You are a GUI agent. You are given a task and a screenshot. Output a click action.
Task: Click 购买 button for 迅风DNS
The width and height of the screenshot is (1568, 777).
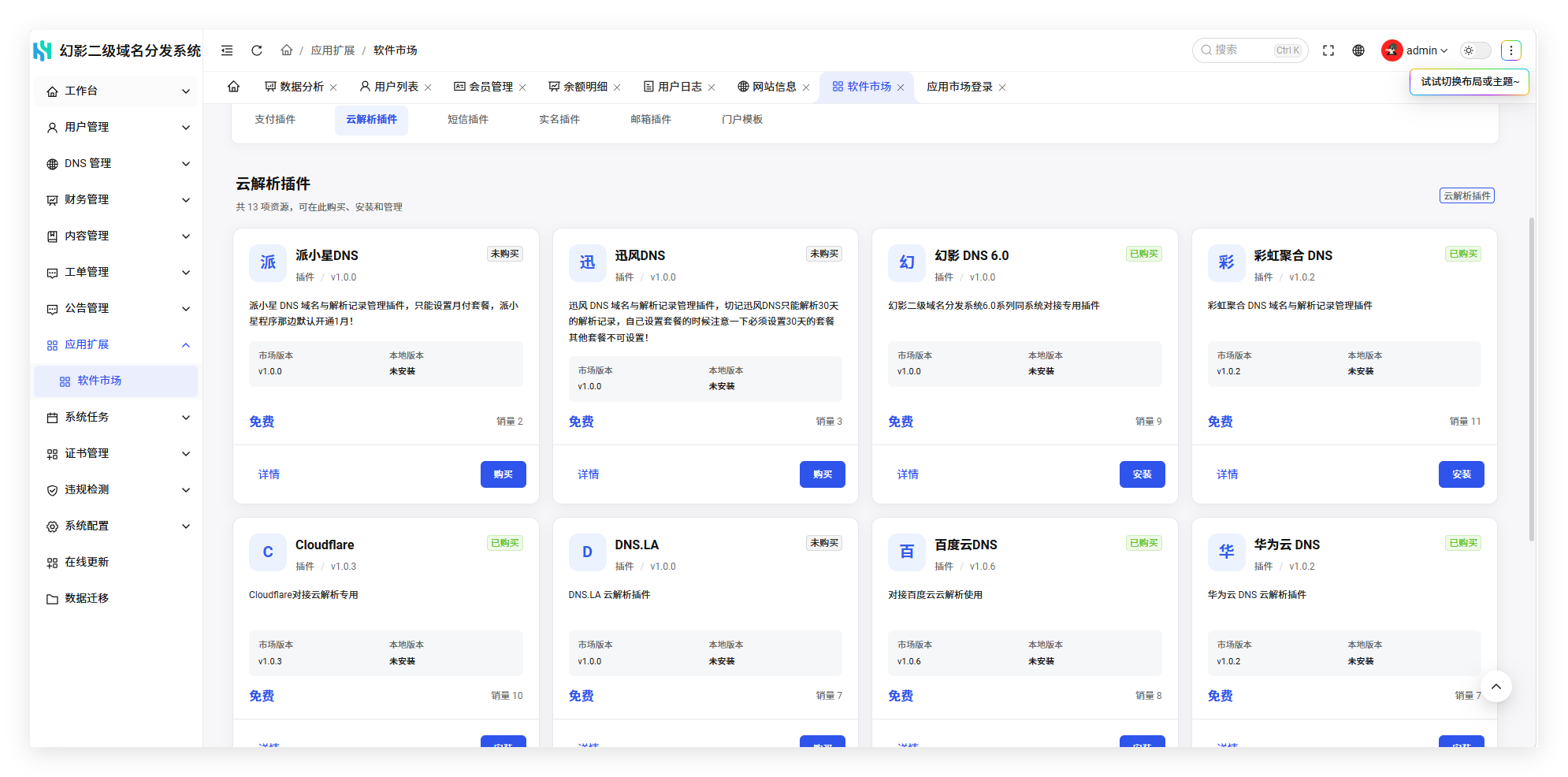click(x=823, y=474)
